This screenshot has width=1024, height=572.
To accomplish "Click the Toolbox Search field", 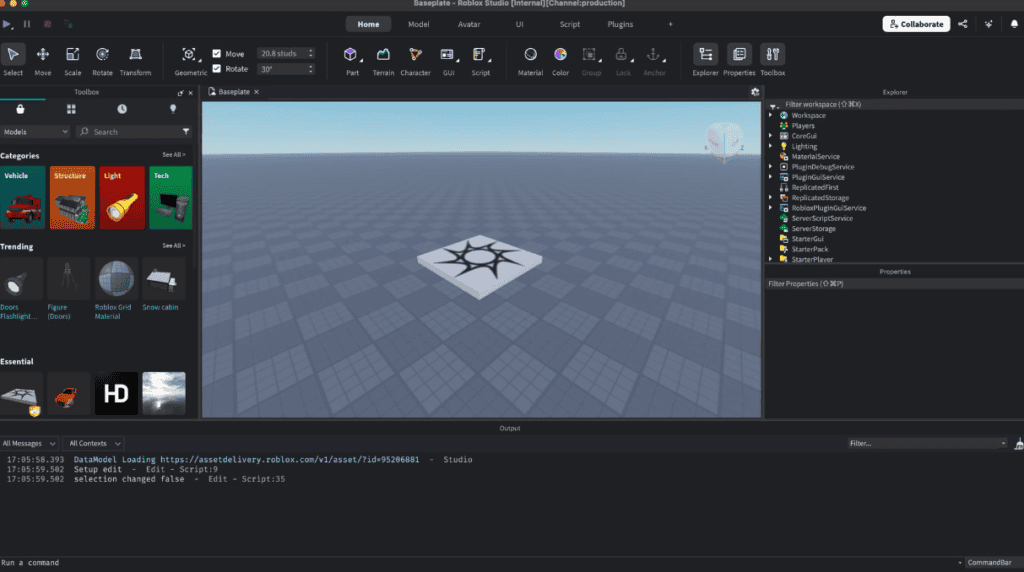I will click(134, 132).
